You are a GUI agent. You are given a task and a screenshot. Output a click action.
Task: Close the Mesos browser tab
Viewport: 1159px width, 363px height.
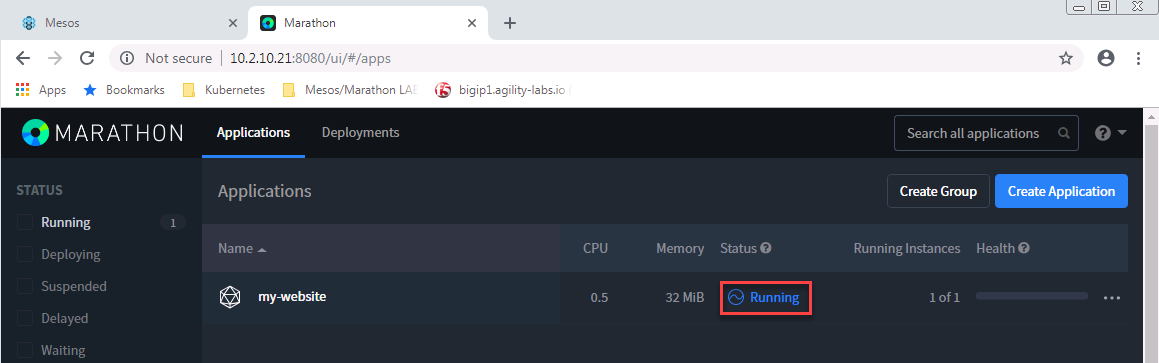(x=233, y=23)
